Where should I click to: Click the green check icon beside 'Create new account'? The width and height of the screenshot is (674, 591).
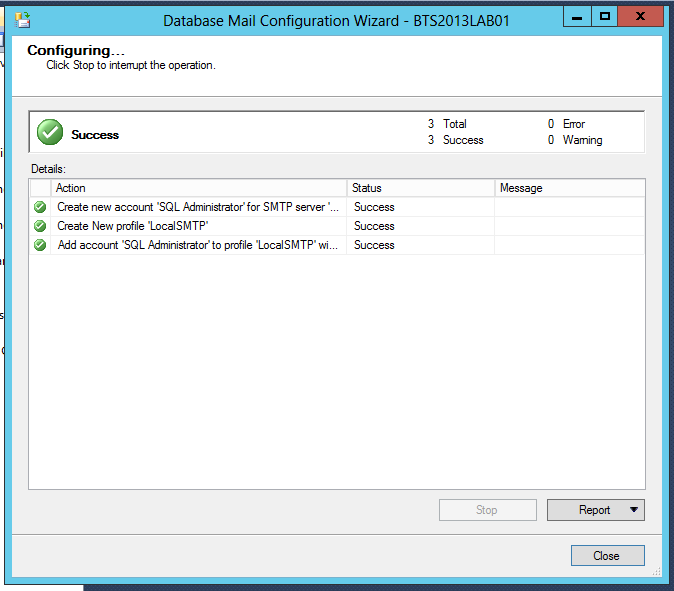coord(40,207)
